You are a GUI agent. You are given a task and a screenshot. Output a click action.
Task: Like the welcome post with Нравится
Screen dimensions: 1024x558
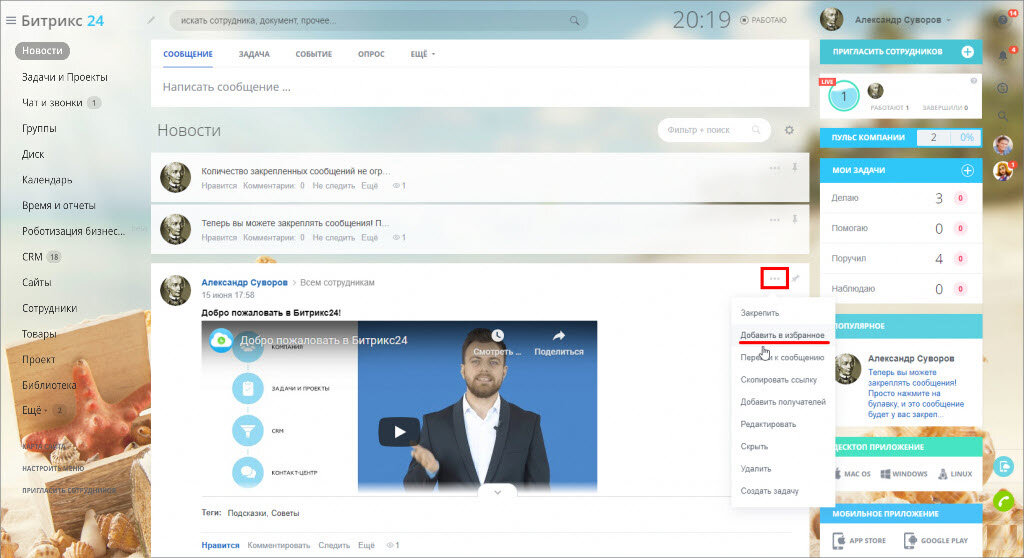(x=220, y=545)
